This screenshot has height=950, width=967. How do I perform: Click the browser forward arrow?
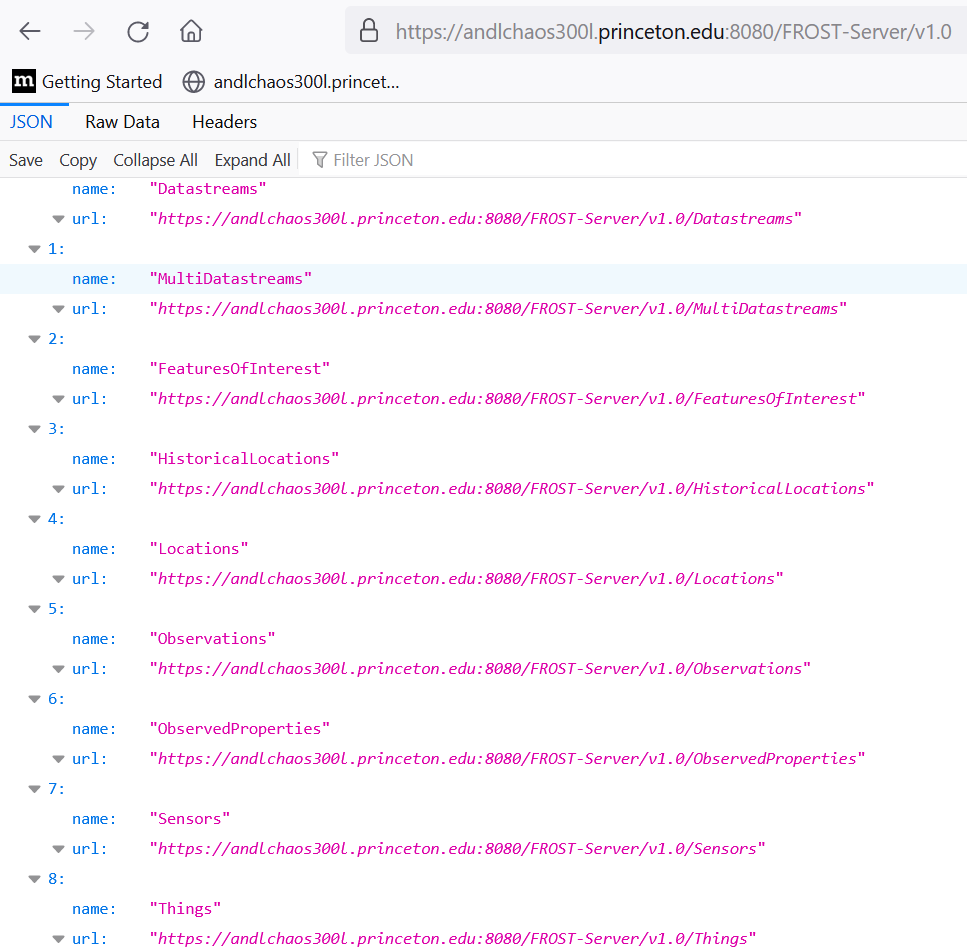[x=84, y=31]
